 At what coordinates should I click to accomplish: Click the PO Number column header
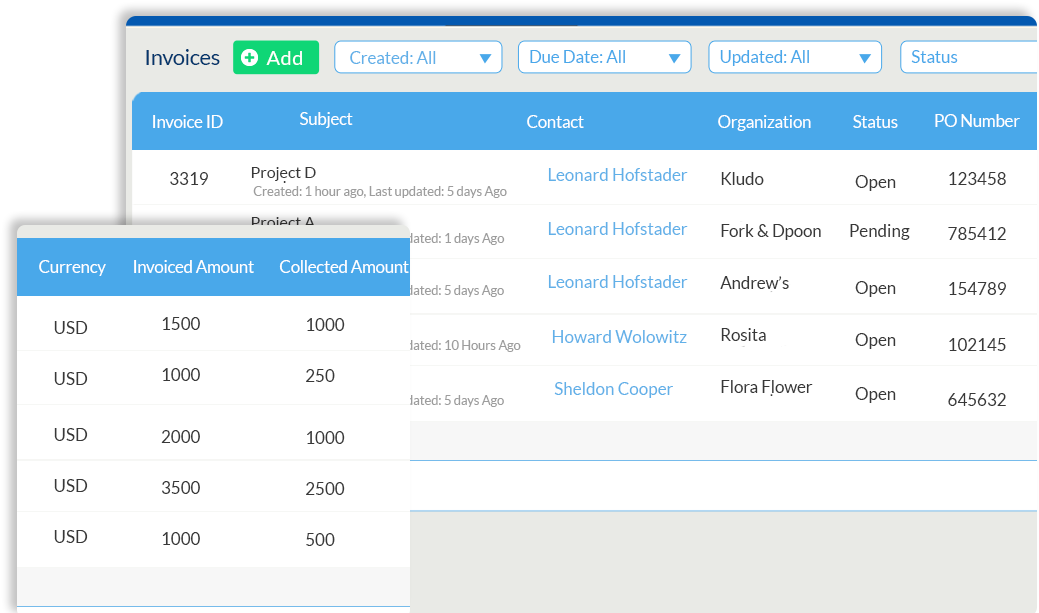tap(976, 121)
